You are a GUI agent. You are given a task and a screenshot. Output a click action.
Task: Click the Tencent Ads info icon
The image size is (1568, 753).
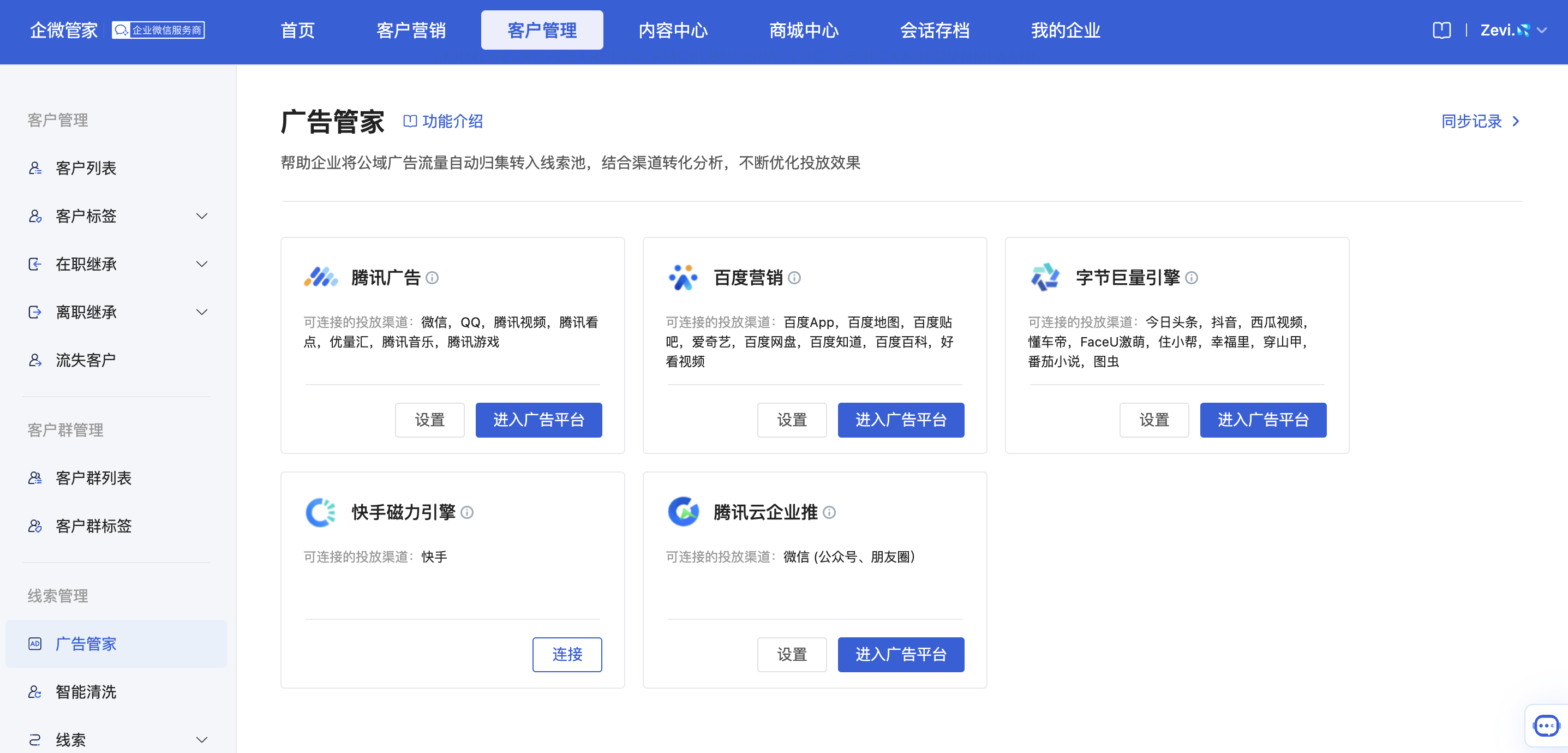pyautogui.click(x=432, y=278)
